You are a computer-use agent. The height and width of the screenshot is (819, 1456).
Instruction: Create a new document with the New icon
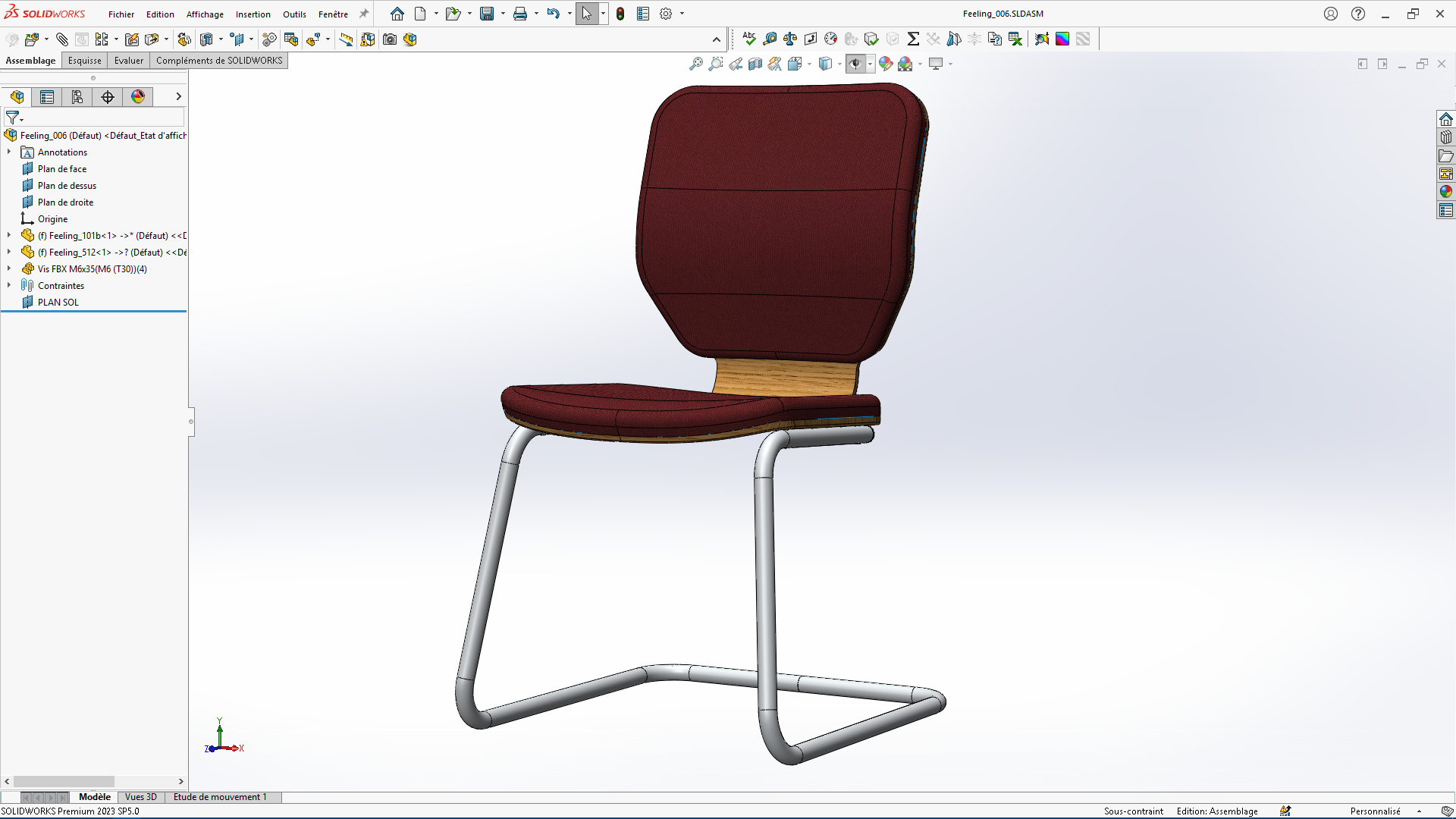point(420,14)
